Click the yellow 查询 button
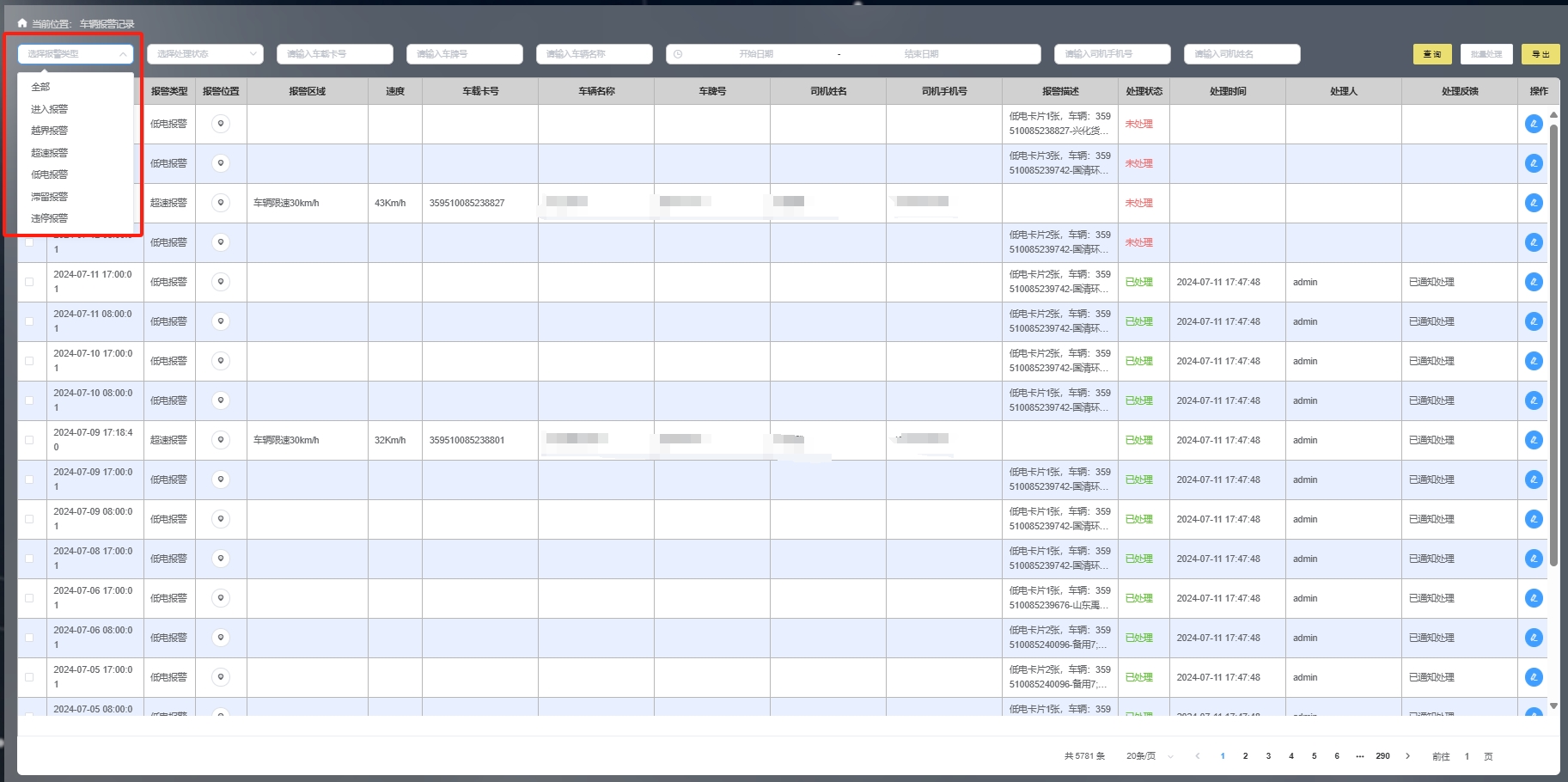The width and height of the screenshot is (1568, 782). pos(1431,54)
